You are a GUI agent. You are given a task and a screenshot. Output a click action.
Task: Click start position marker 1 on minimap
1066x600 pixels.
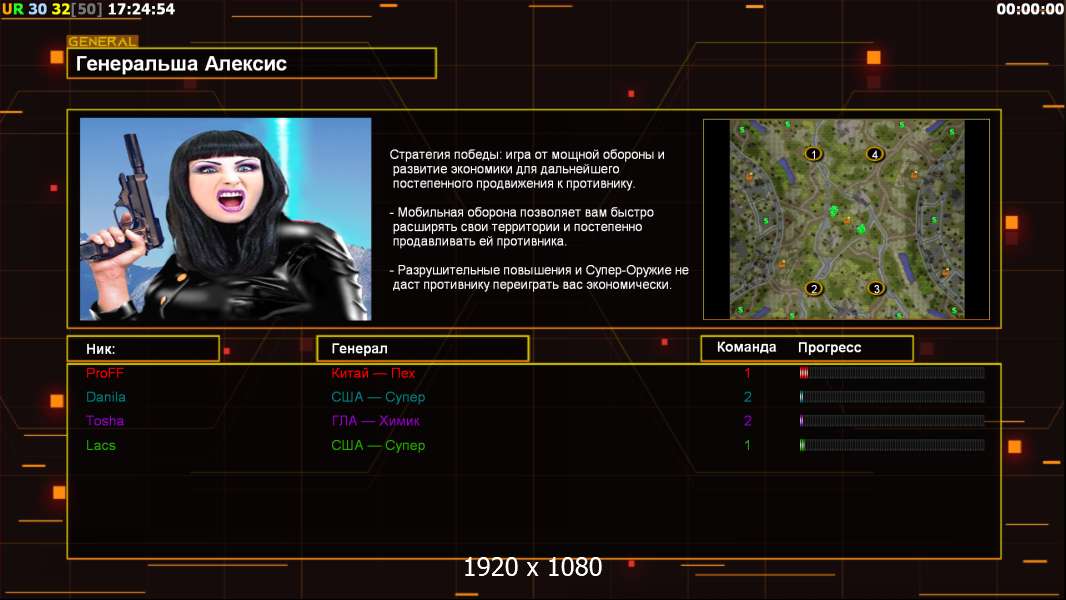pyautogui.click(x=813, y=154)
